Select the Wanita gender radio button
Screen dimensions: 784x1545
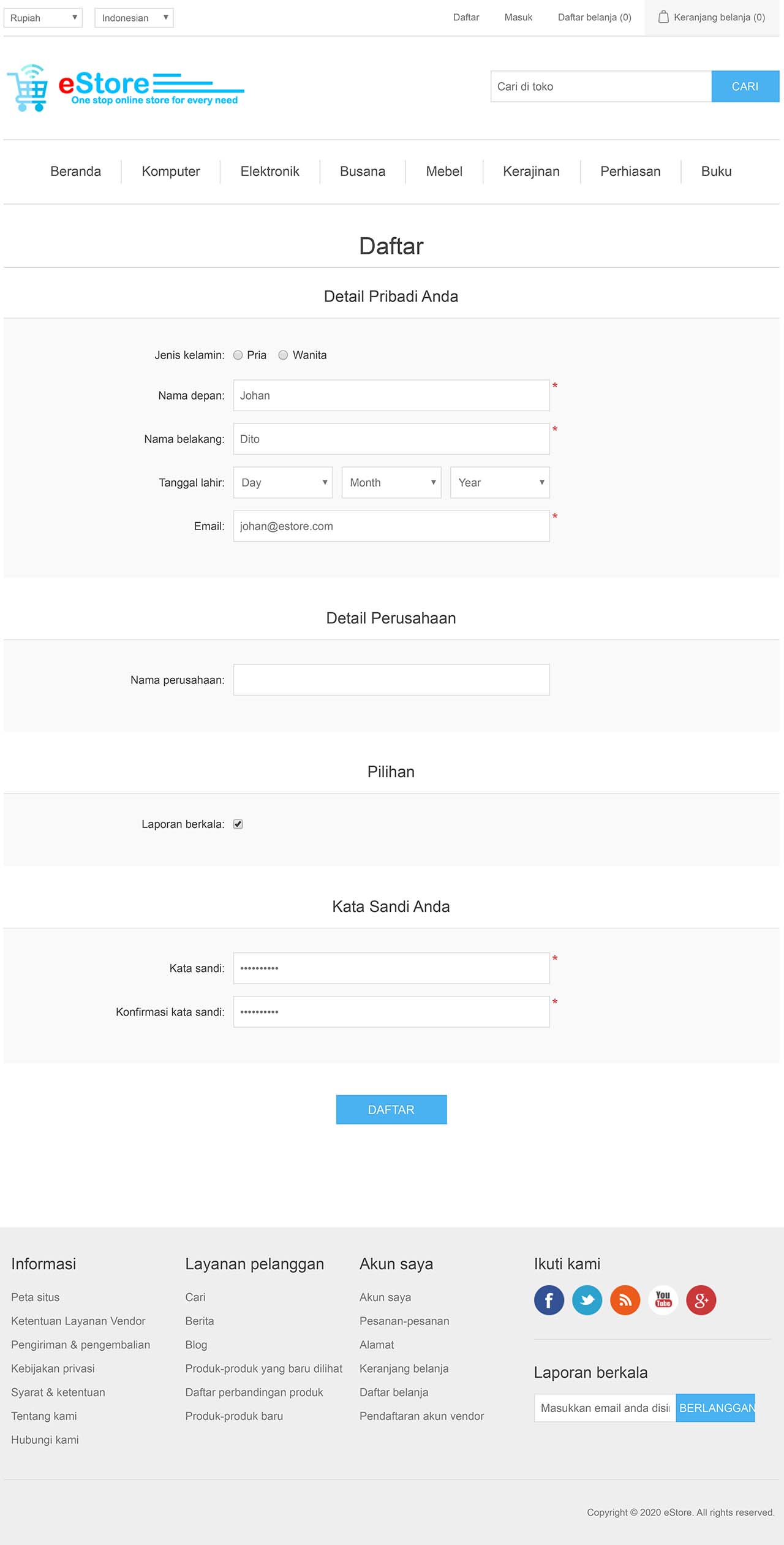click(x=283, y=355)
